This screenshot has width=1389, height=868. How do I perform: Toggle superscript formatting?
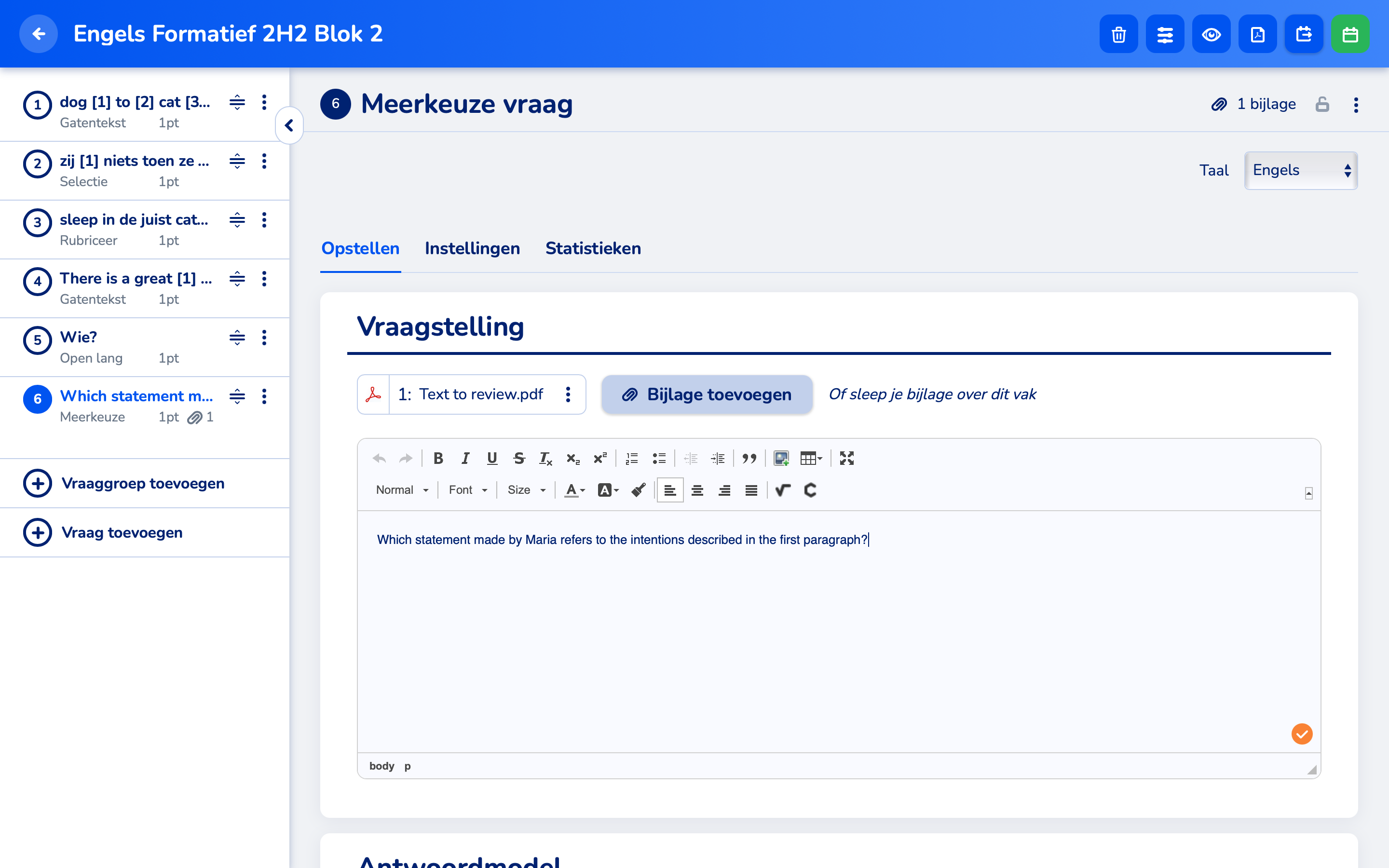(x=600, y=458)
